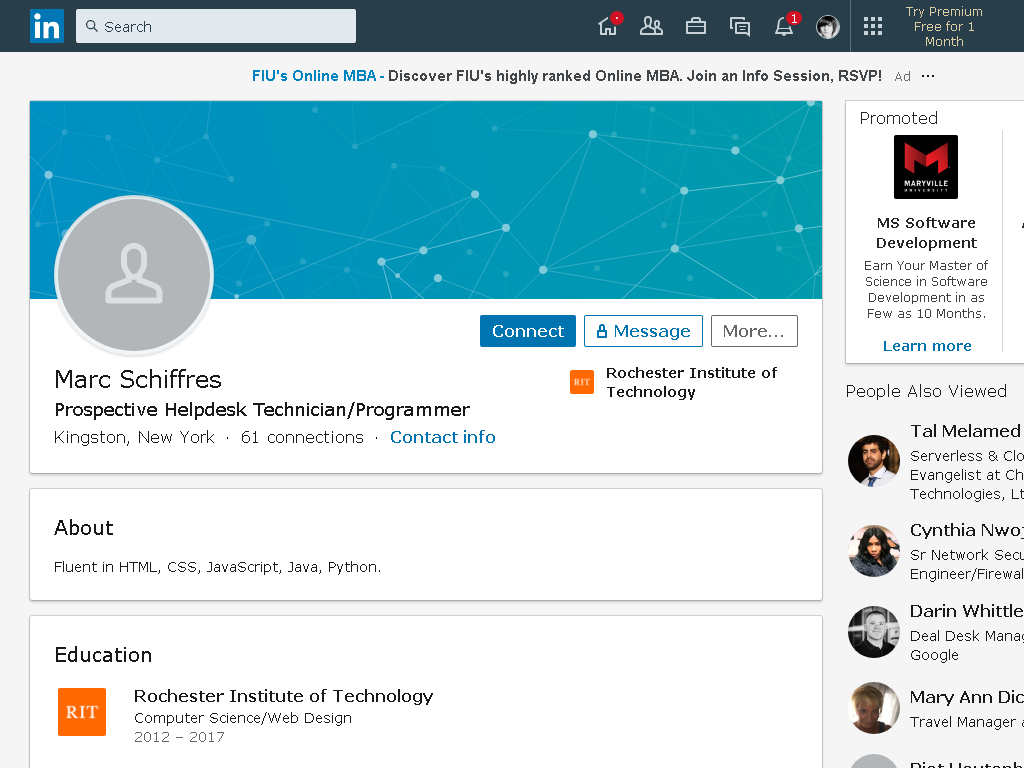Go to the Home feed icon
Image resolution: width=1024 pixels, height=768 pixels.
pyautogui.click(x=609, y=26)
